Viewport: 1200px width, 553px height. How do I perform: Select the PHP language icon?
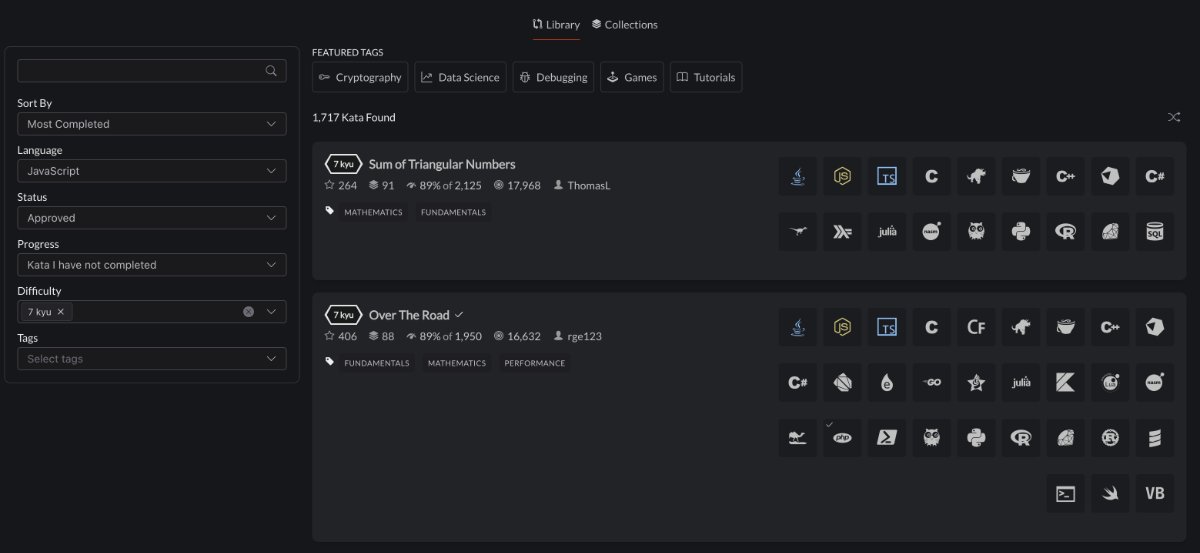click(x=842, y=437)
